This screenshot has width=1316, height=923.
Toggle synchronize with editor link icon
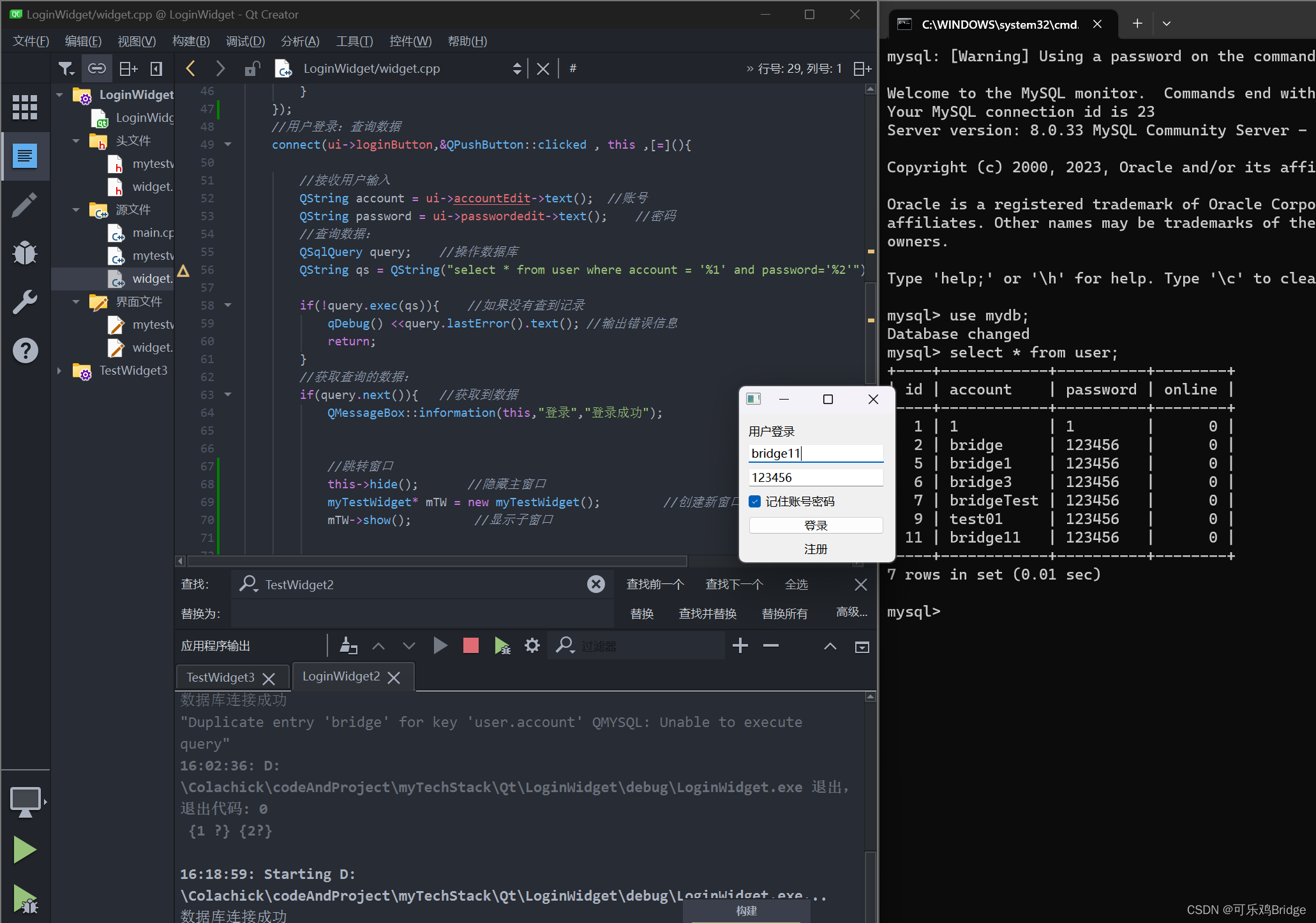(96, 68)
